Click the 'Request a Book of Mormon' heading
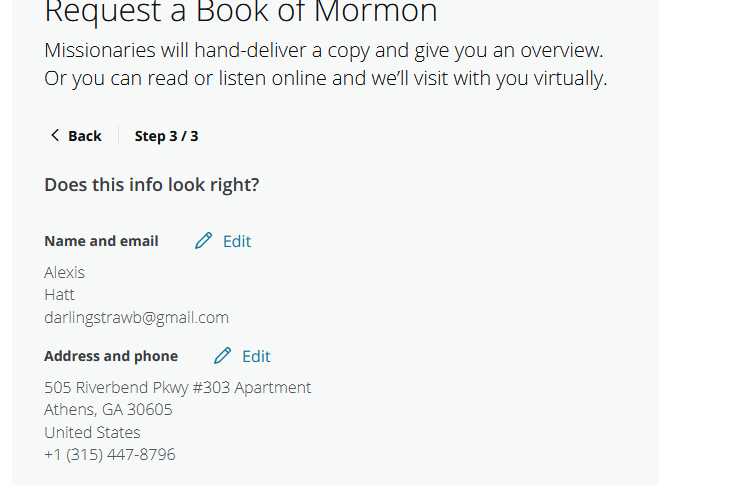The width and height of the screenshot is (754, 485). tap(241, 12)
